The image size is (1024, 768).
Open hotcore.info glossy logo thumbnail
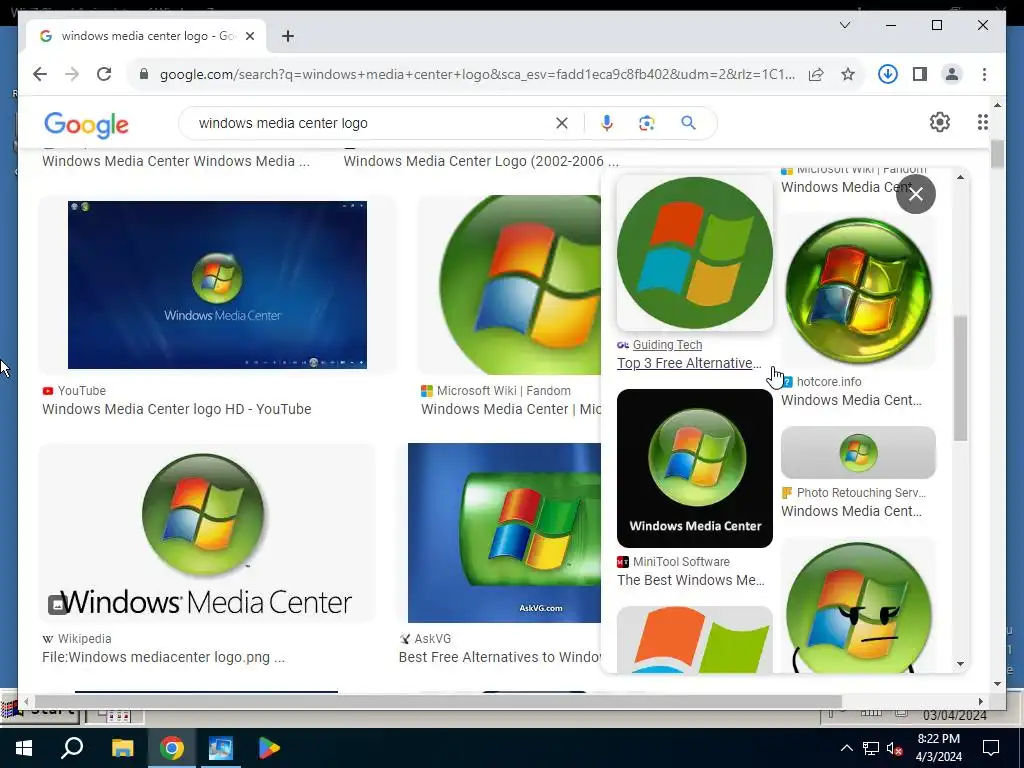(858, 291)
